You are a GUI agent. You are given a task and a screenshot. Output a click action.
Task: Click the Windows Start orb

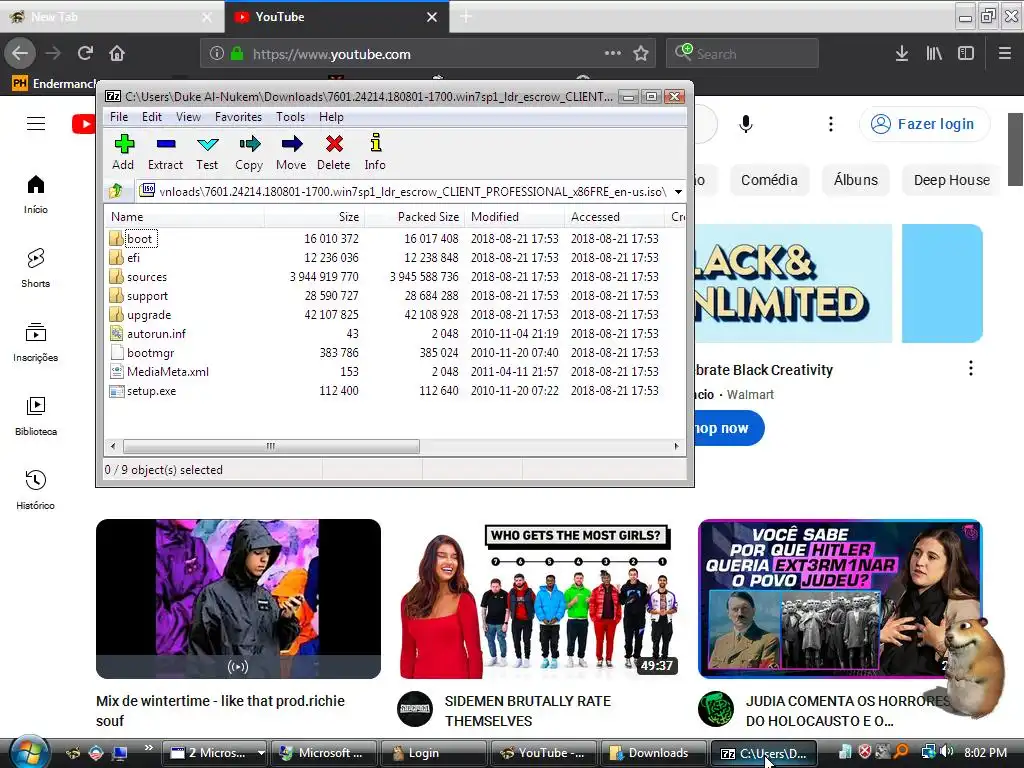[29, 753]
